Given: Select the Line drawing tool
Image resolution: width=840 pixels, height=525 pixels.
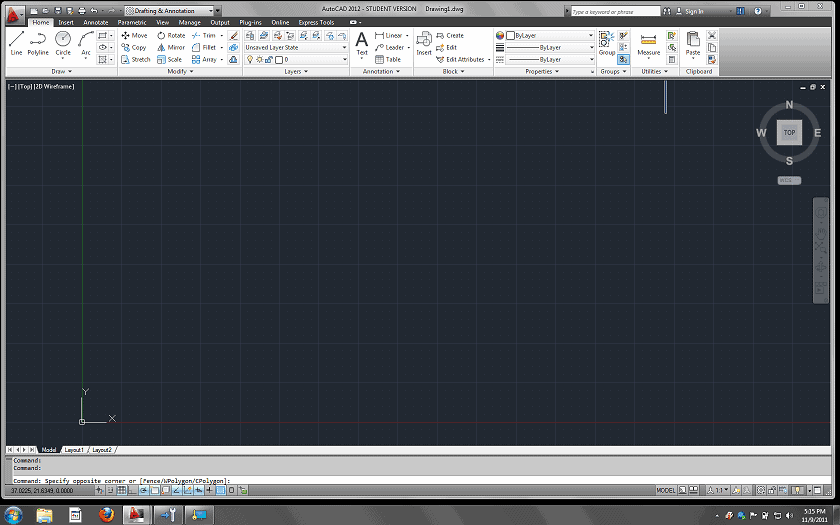Looking at the screenshot, I should point(16,43).
